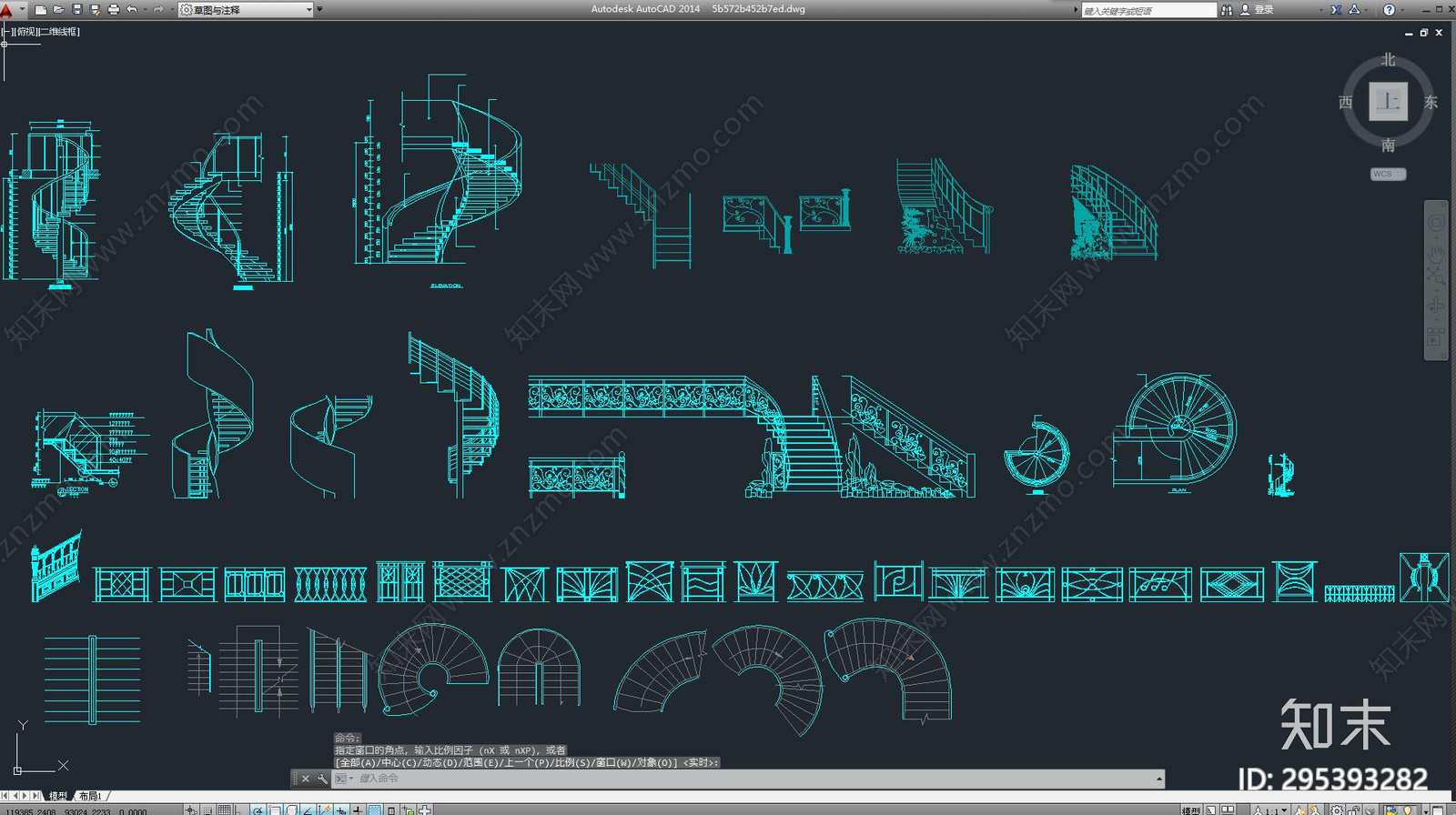Screen dimensions: 1456x815
Task: Create a new drawing from Quick Access toolbar
Action: [x=41, y=10]
